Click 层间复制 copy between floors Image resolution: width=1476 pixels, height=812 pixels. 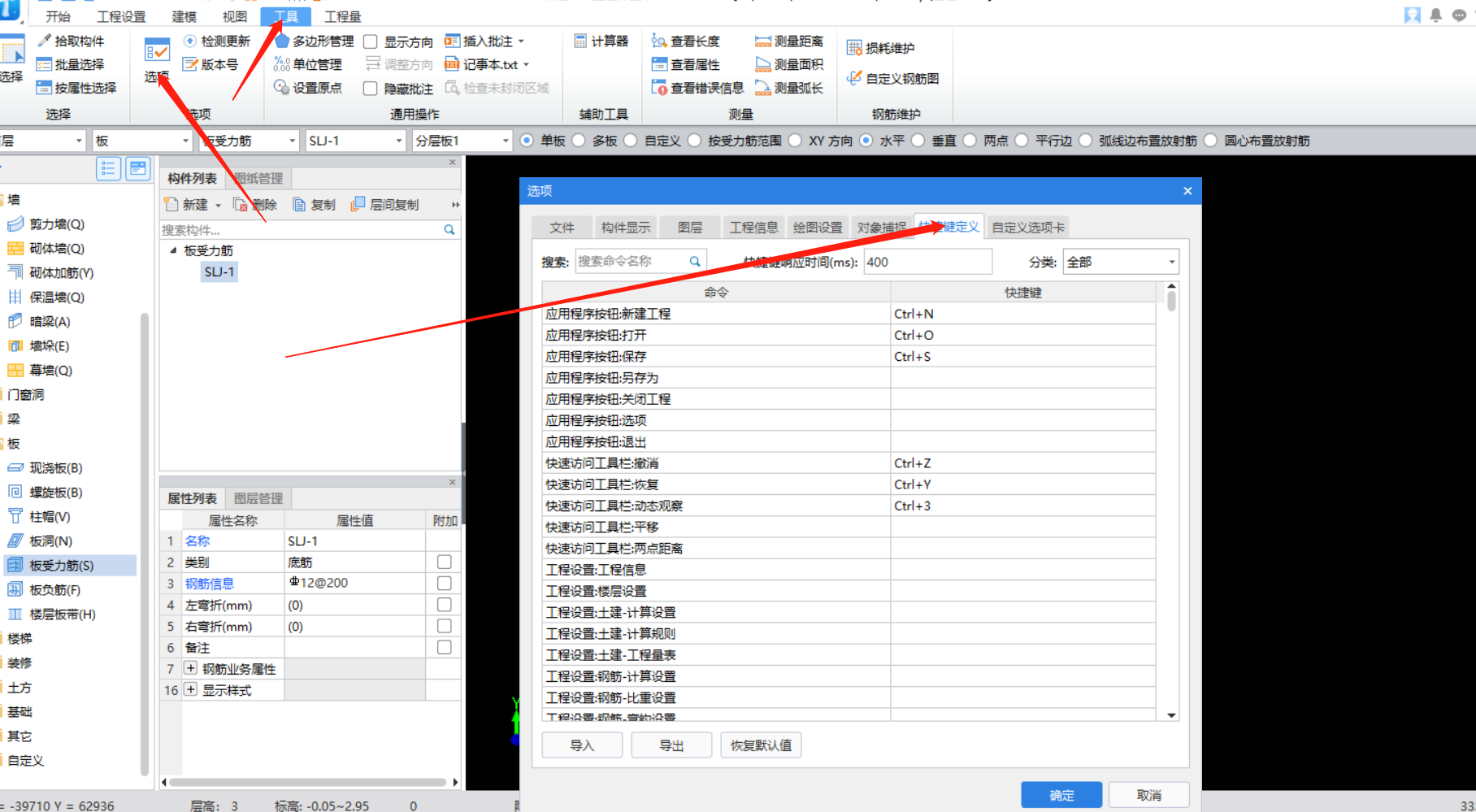pos(384,205)
